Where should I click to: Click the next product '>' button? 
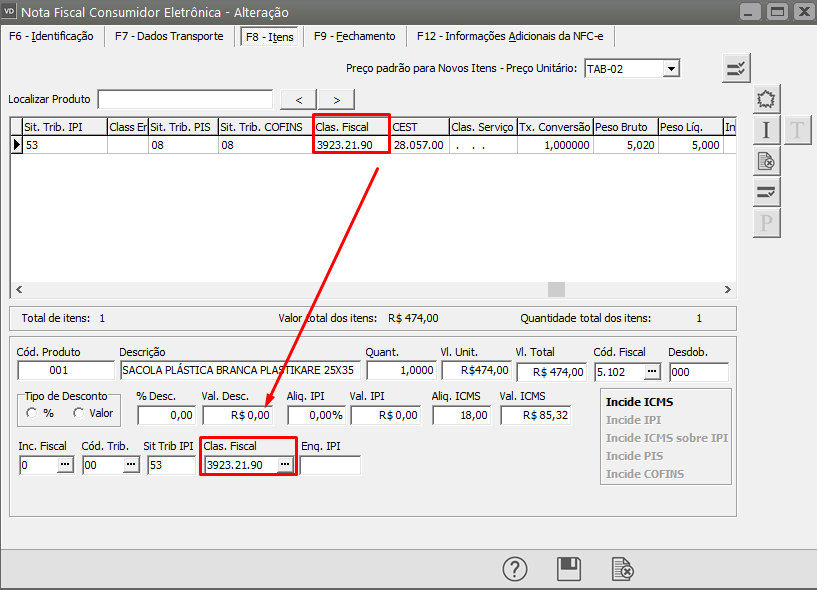[x=337, y=99]
